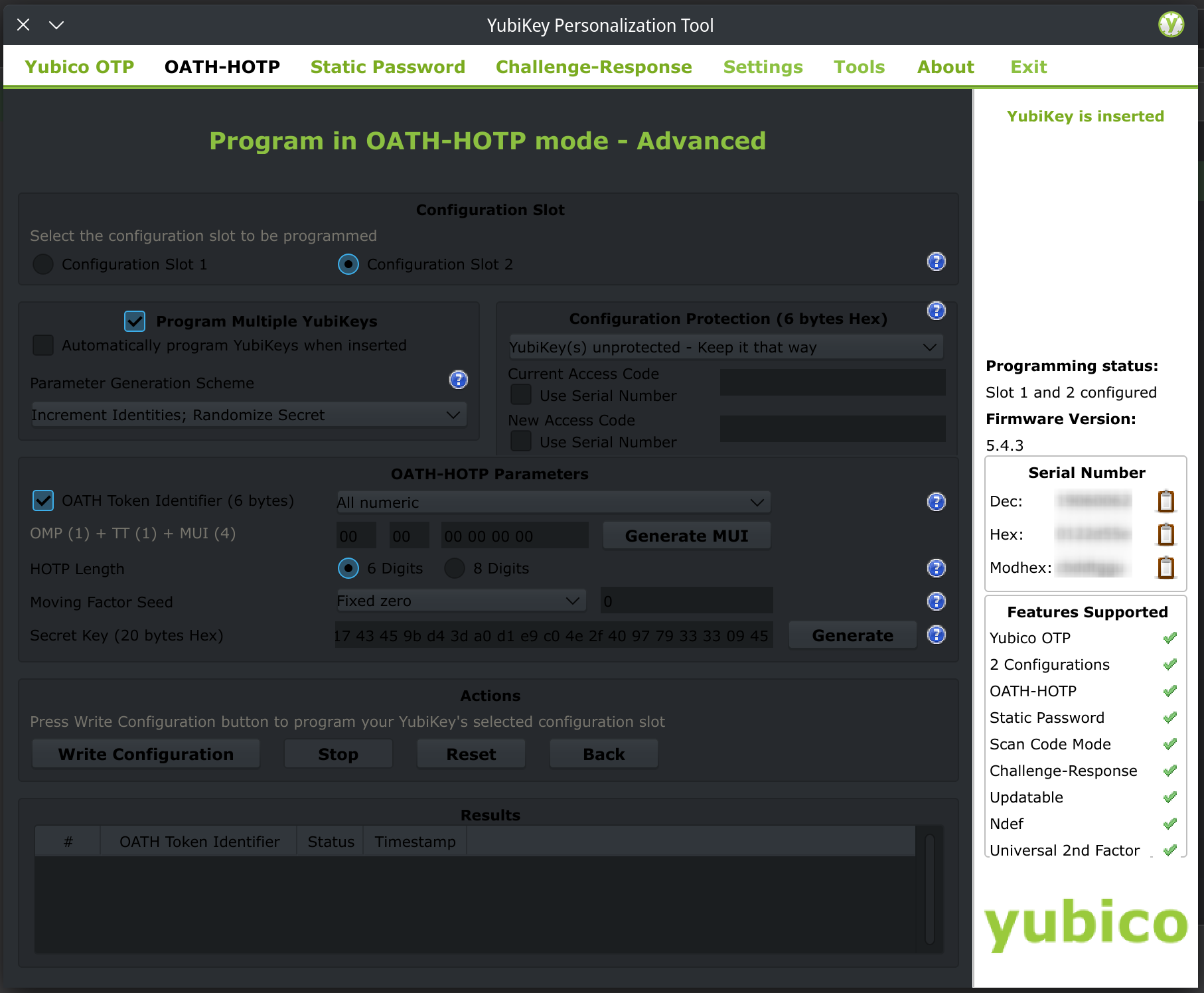The height and width of the screenshot is (993, 1204).
Task: Open help for Configuration Protection
Action: click(x=936, y=310)
